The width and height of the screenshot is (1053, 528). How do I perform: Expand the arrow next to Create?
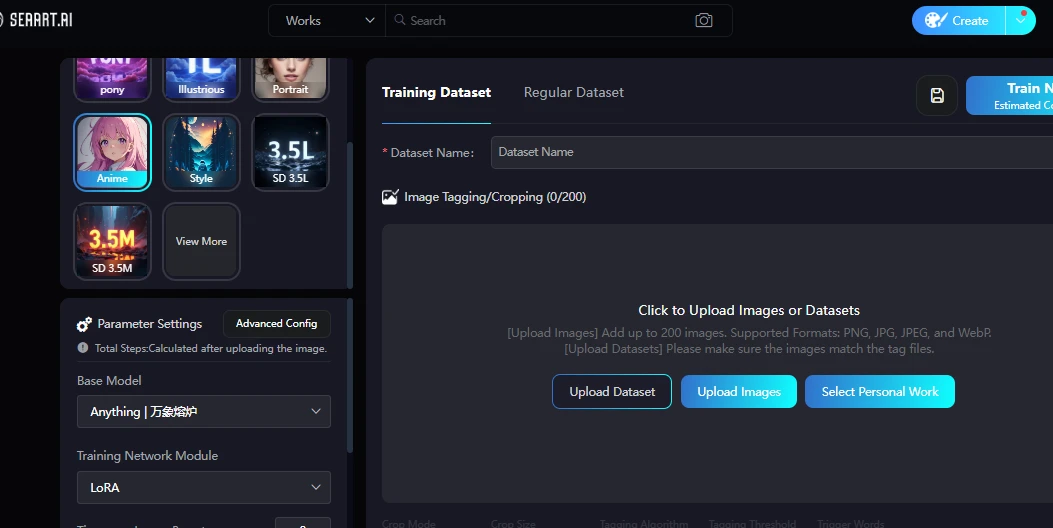(1021, 21)
